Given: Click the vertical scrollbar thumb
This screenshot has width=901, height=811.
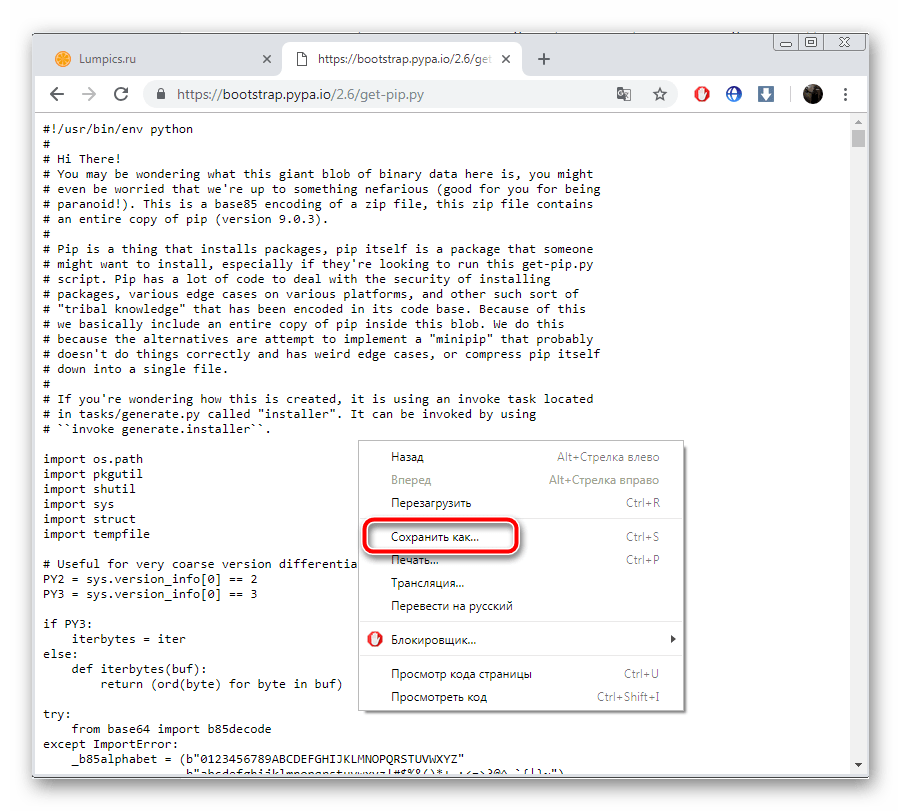Looking at the screenshot, I should [x=858, y=139].
